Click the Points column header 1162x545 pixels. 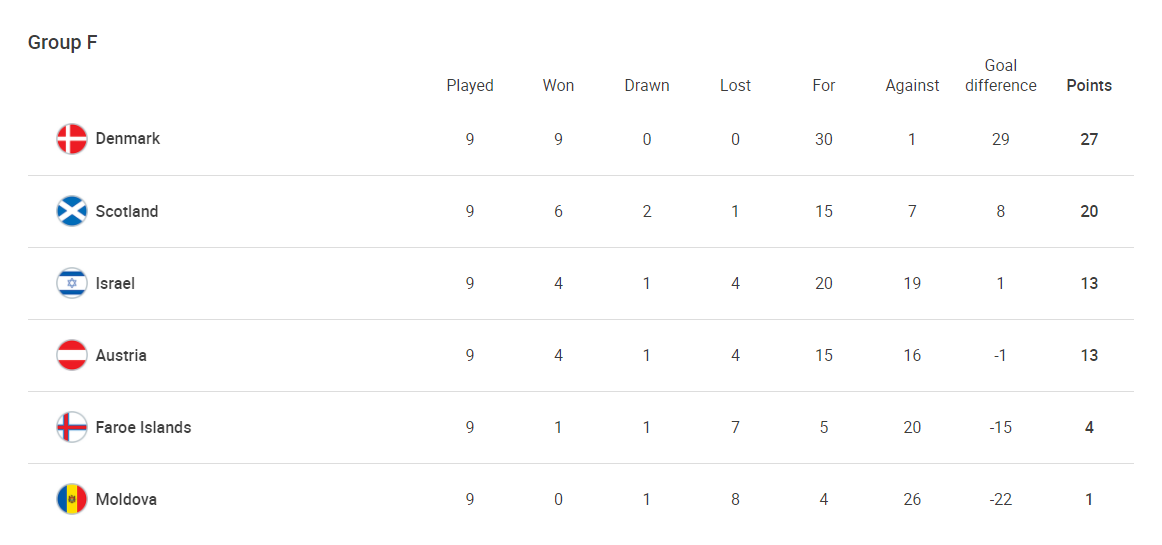pos(1089,86)
